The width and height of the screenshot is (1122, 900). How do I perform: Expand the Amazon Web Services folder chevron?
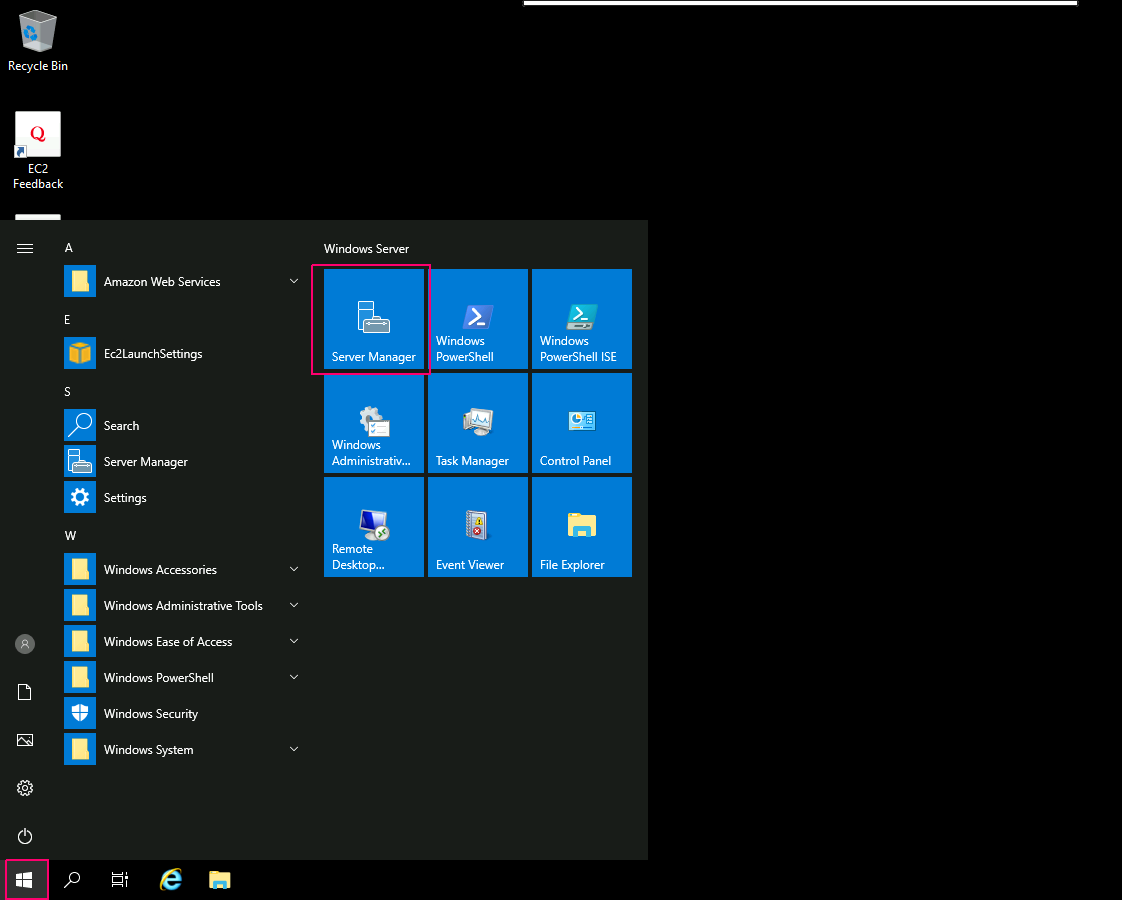pos(293,281)
